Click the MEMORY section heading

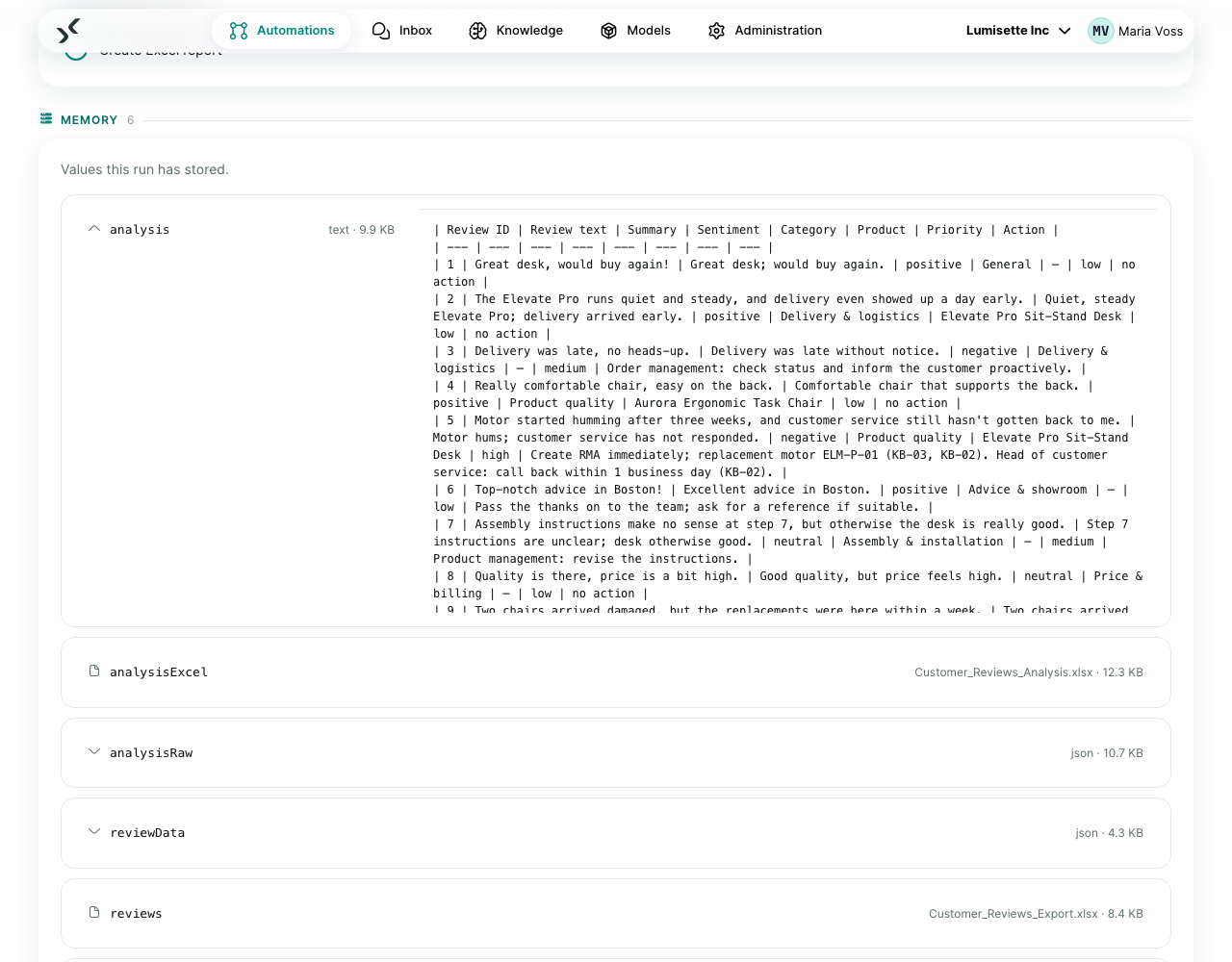click(x=89, y=120)
